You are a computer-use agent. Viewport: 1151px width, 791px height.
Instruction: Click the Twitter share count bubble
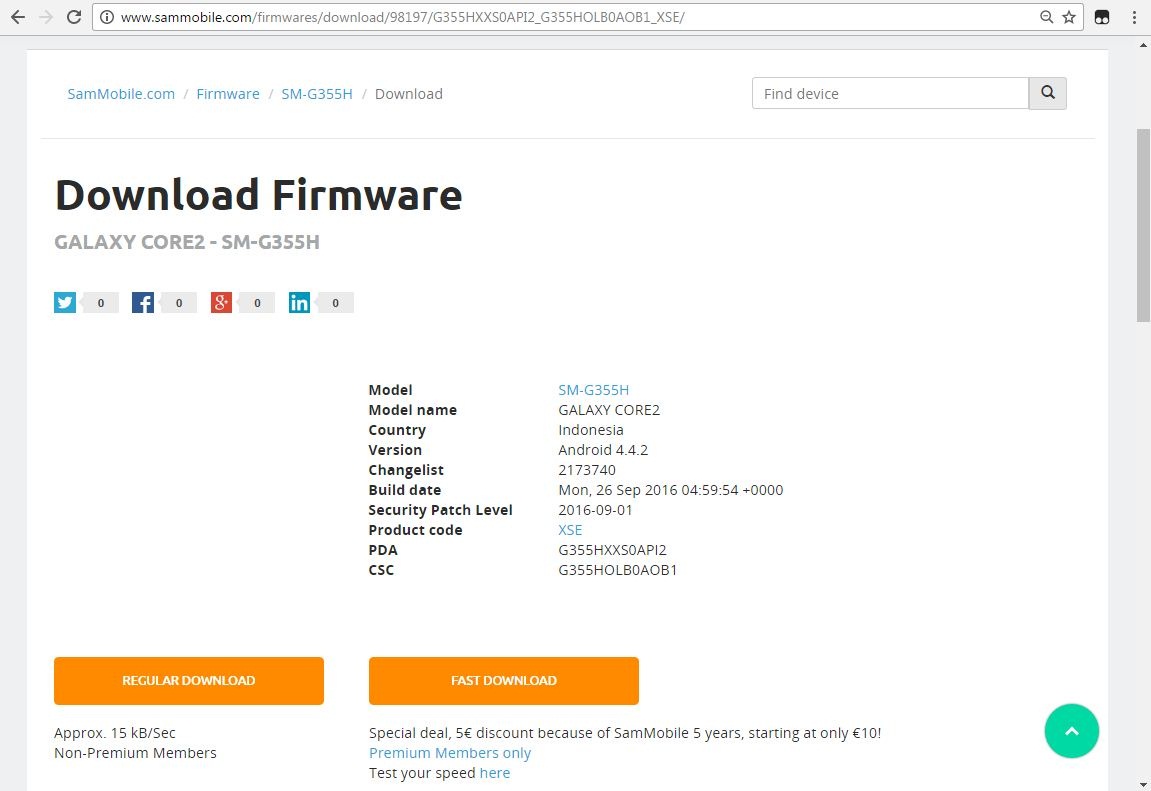pyautogui.click(x=101, y=302)
